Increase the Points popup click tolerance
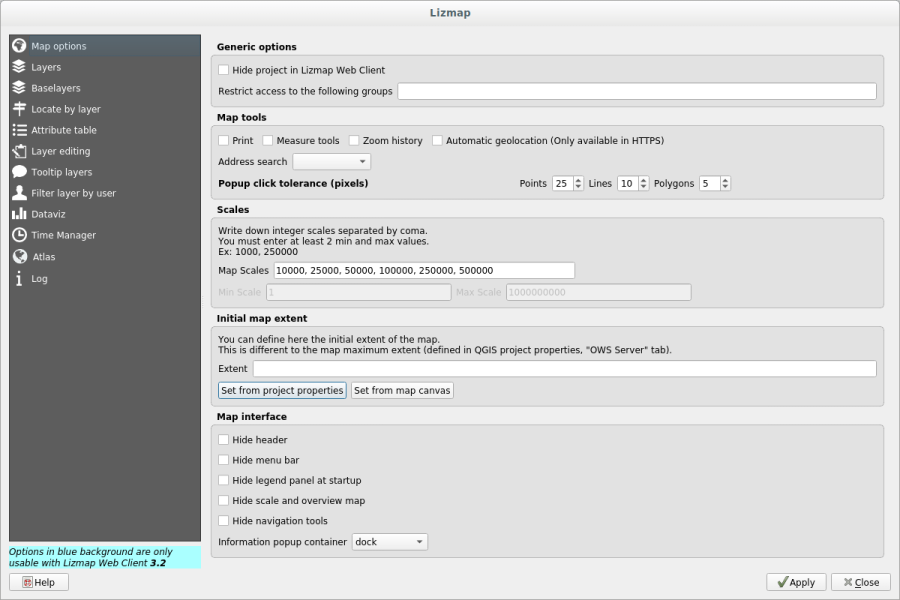Viewport: 900px width, 600px height. (578, 179)
